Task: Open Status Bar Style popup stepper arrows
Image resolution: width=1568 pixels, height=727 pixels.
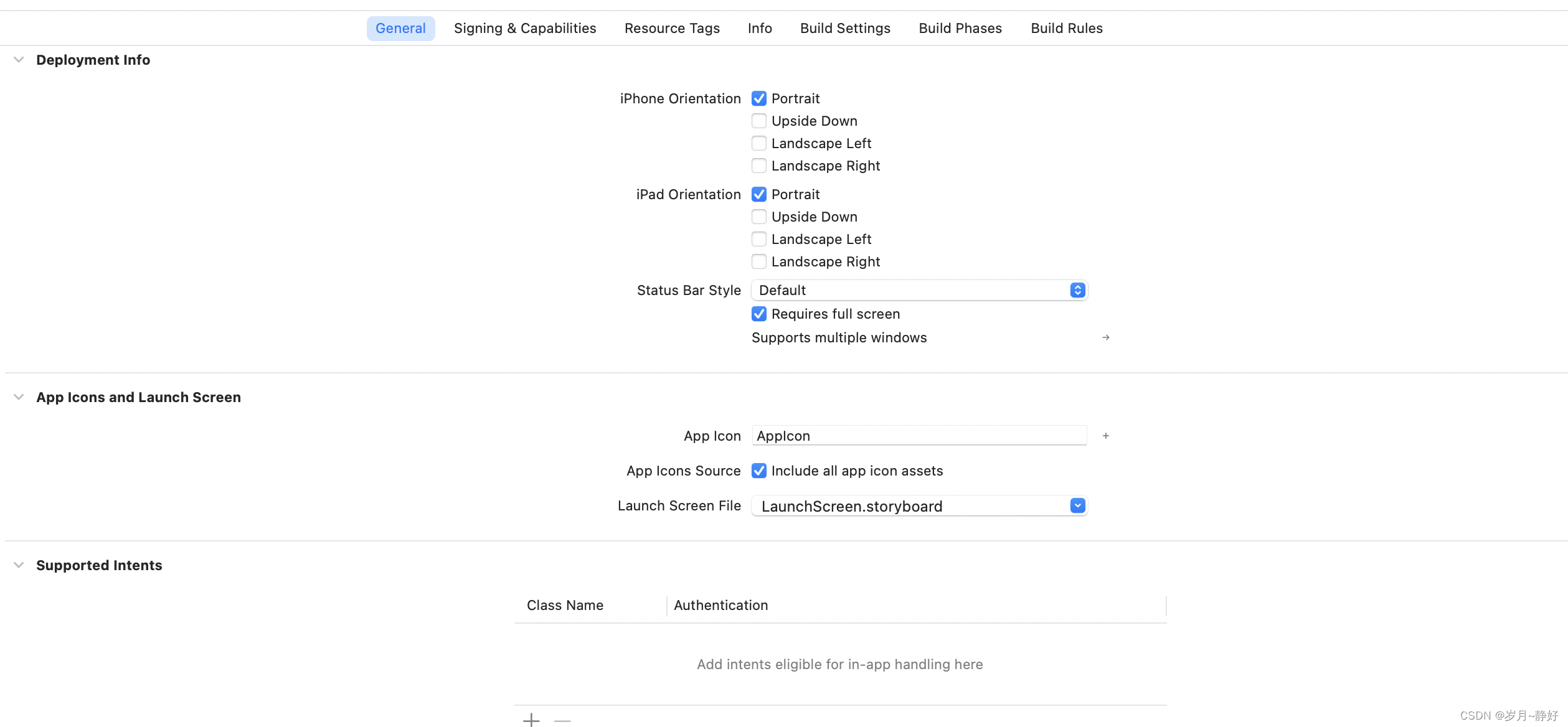Action: tap(1077, 290)
